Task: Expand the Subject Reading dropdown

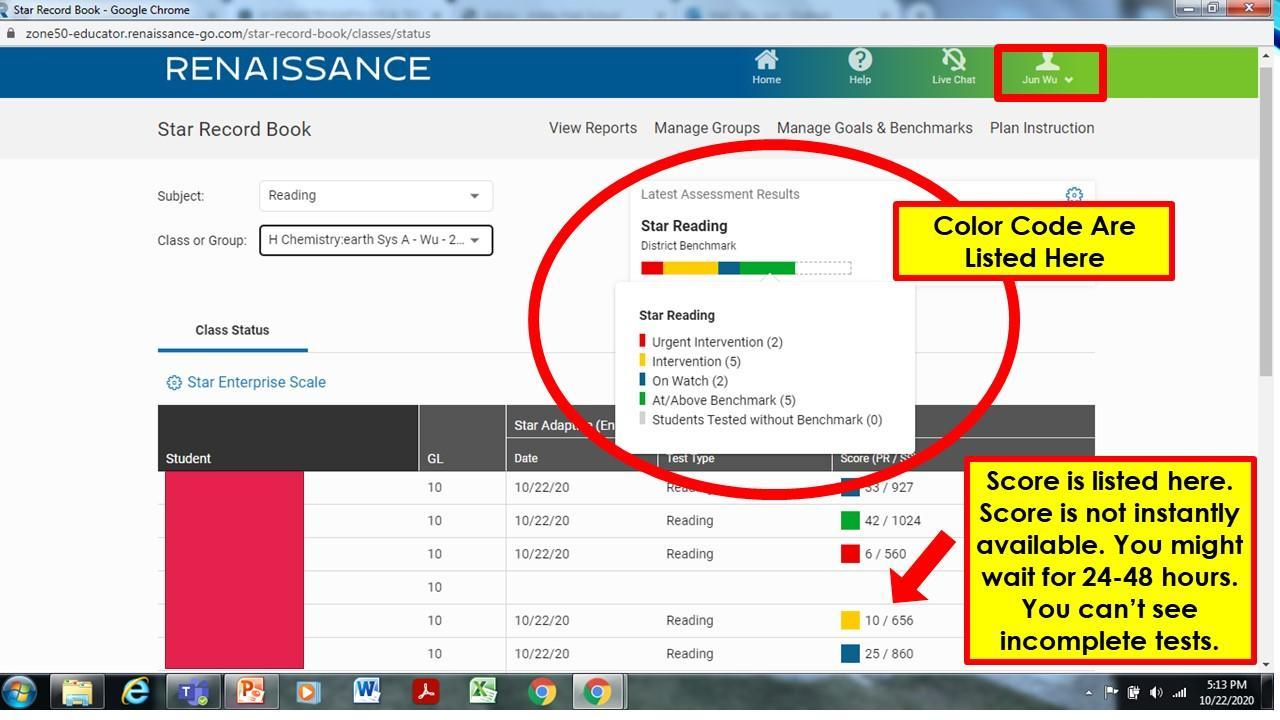Action: pos(376,196)
